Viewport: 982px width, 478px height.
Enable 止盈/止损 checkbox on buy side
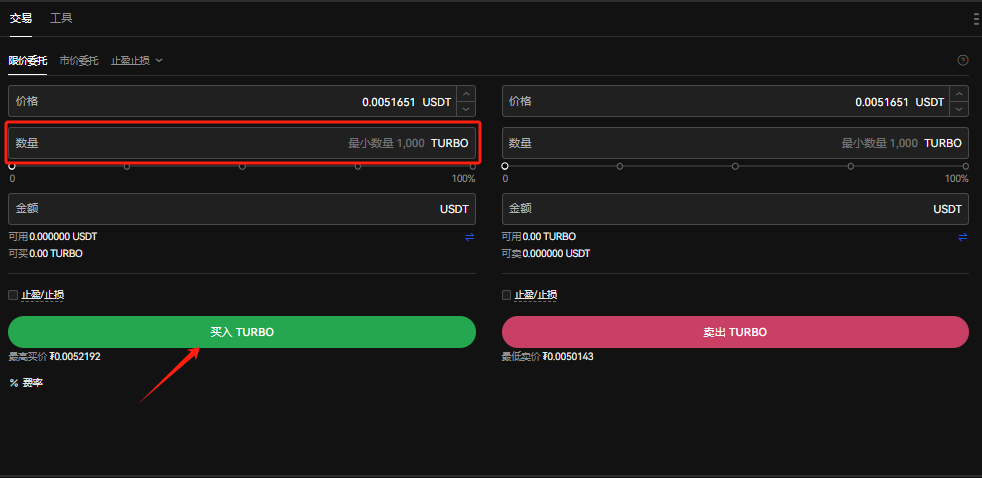13,295
